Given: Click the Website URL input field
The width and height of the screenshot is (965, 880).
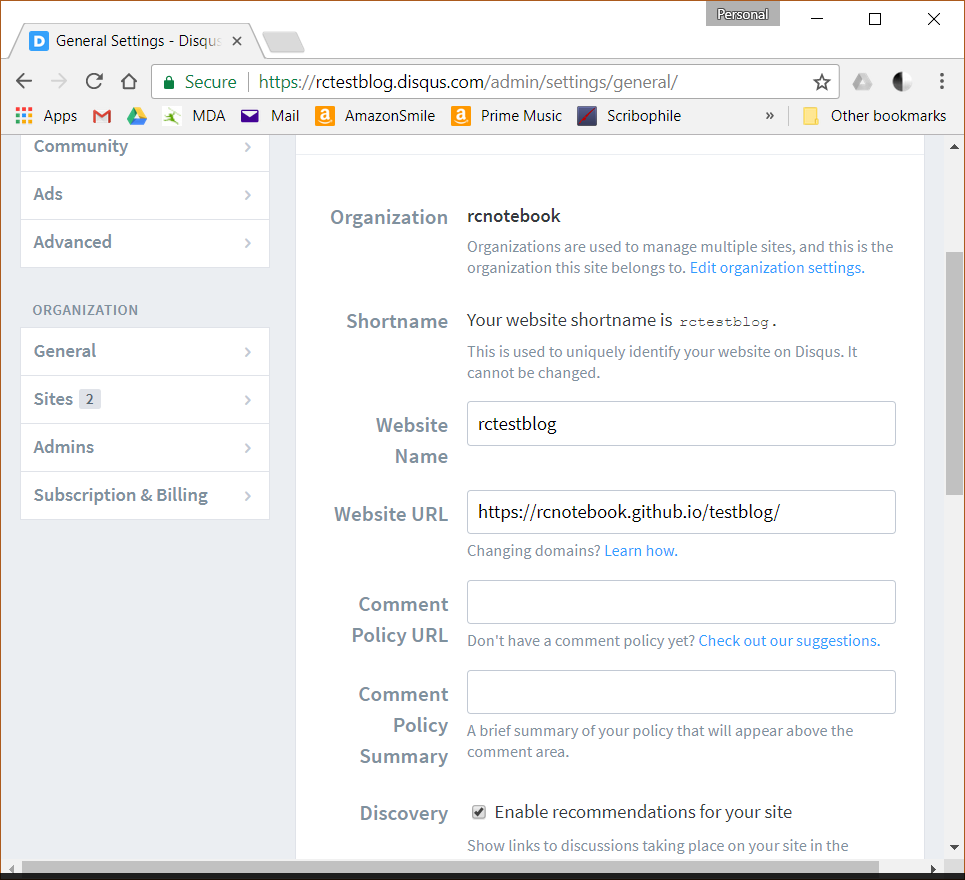Looking at the screenshot, I should pos(680,512).
